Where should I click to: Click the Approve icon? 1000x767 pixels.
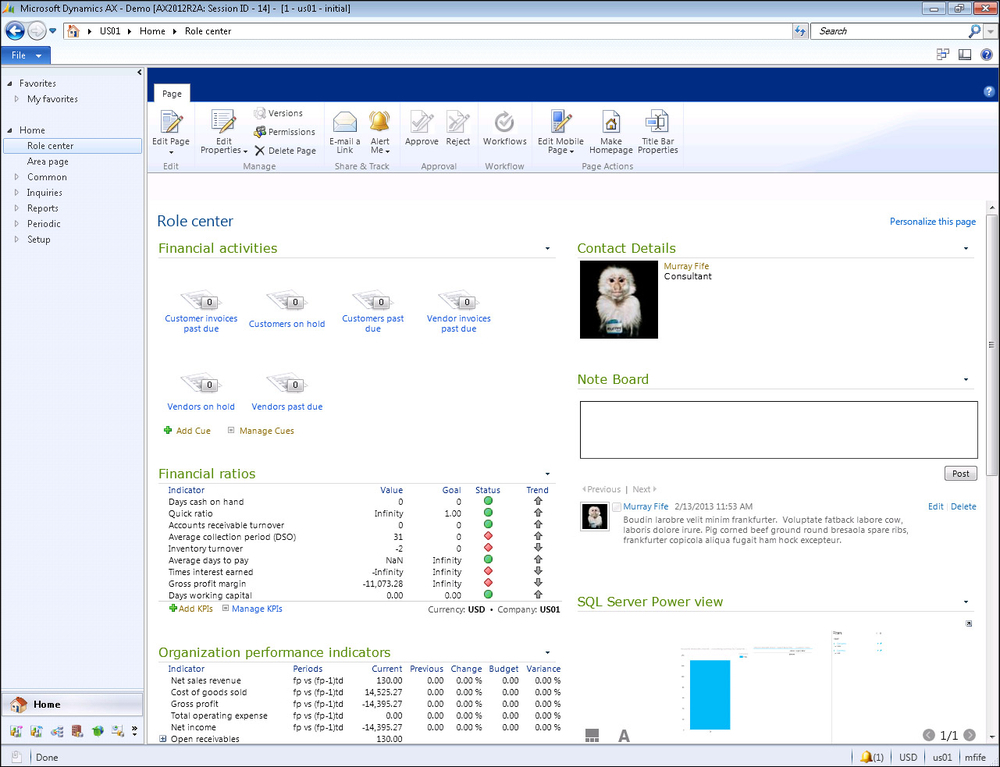[x=422, y=122]
